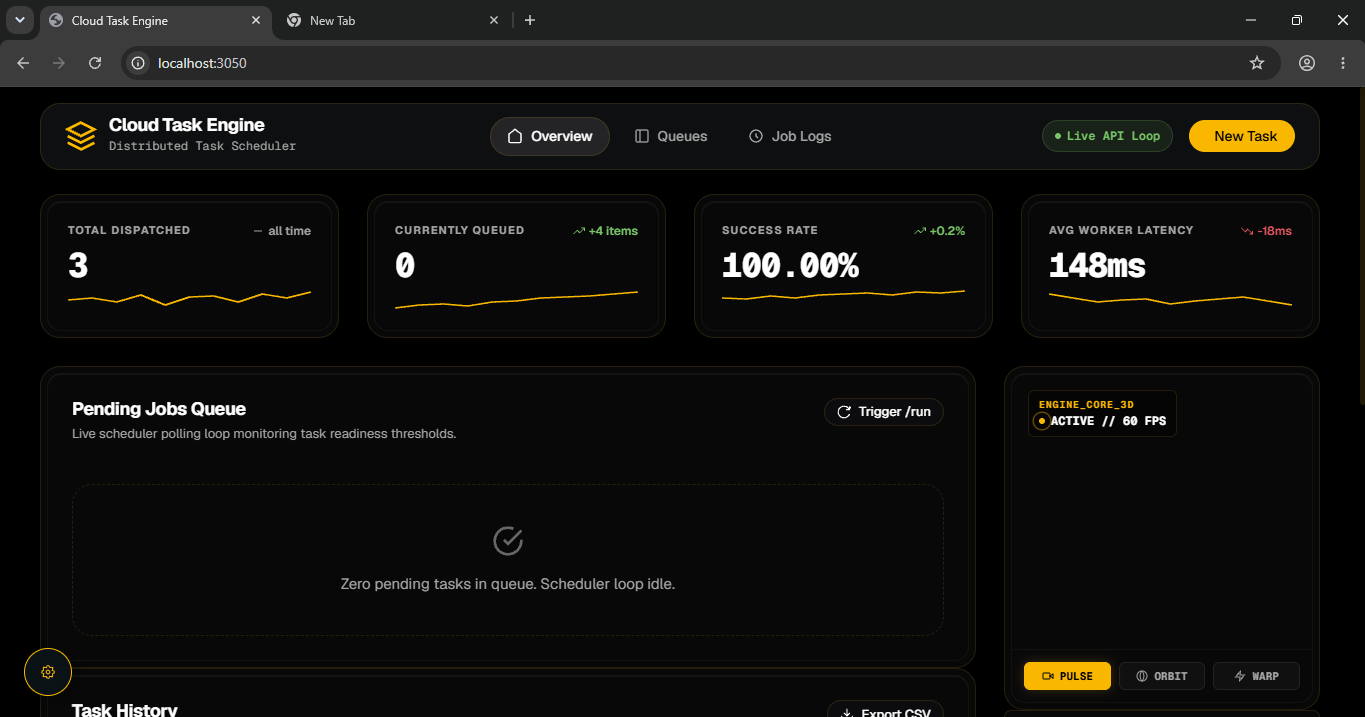
Task: Open a new browser tab with plus
Action: click(530, 20)
